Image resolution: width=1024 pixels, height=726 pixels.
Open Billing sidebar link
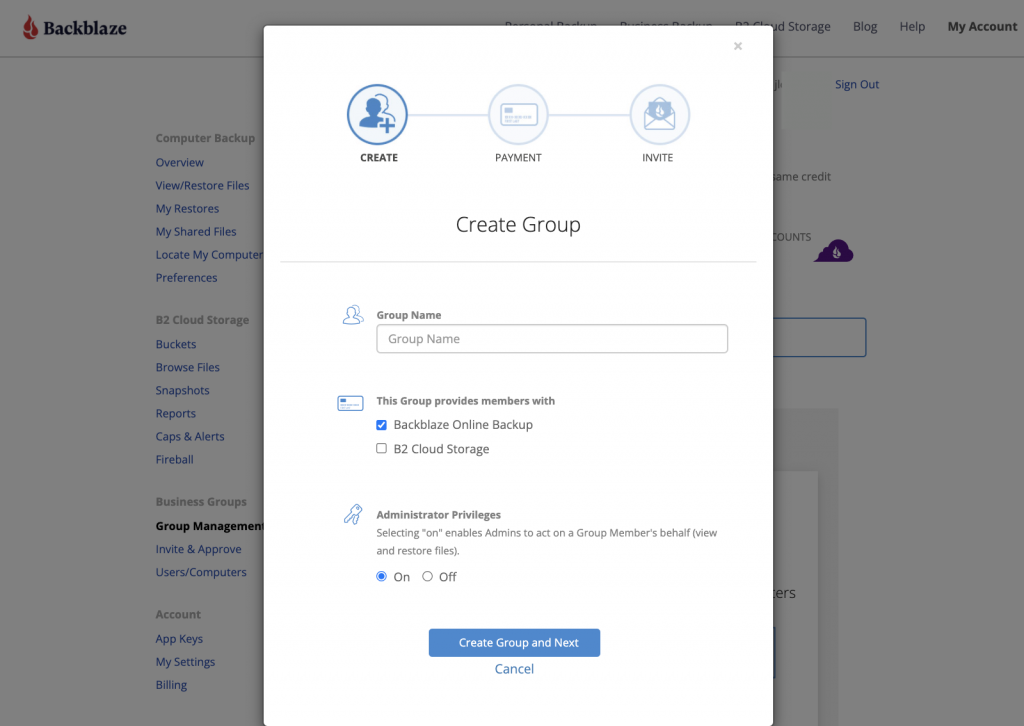pyautogui.click(x=171, y=685)
